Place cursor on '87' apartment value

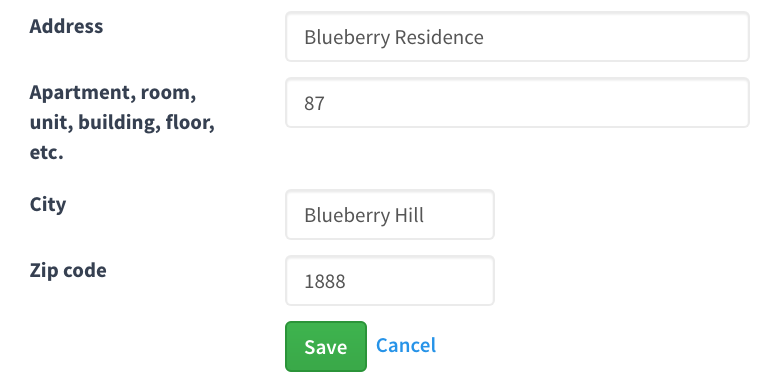point(314,104)
